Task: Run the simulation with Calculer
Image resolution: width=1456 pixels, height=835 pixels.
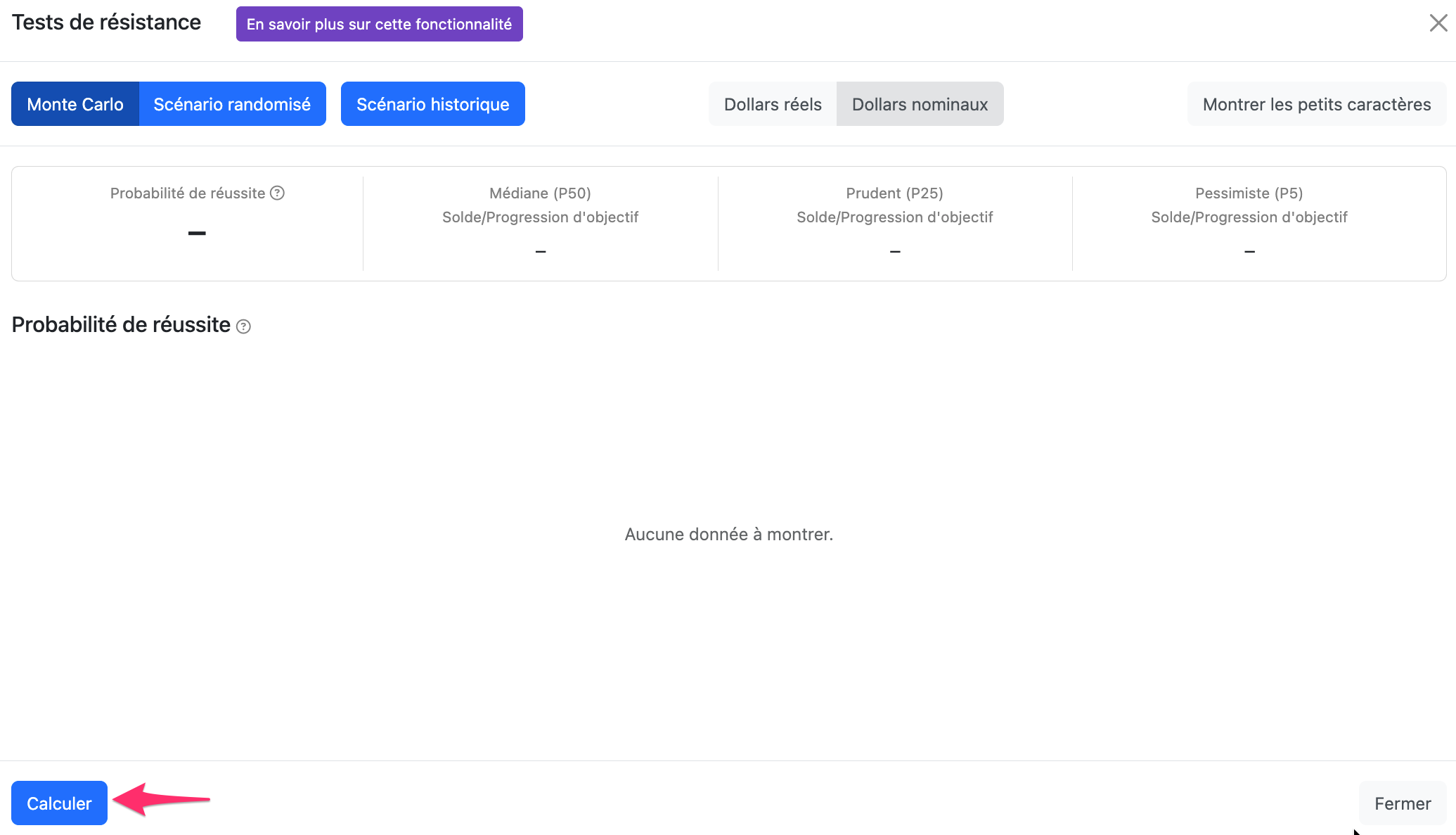Action: click(59, 803)
